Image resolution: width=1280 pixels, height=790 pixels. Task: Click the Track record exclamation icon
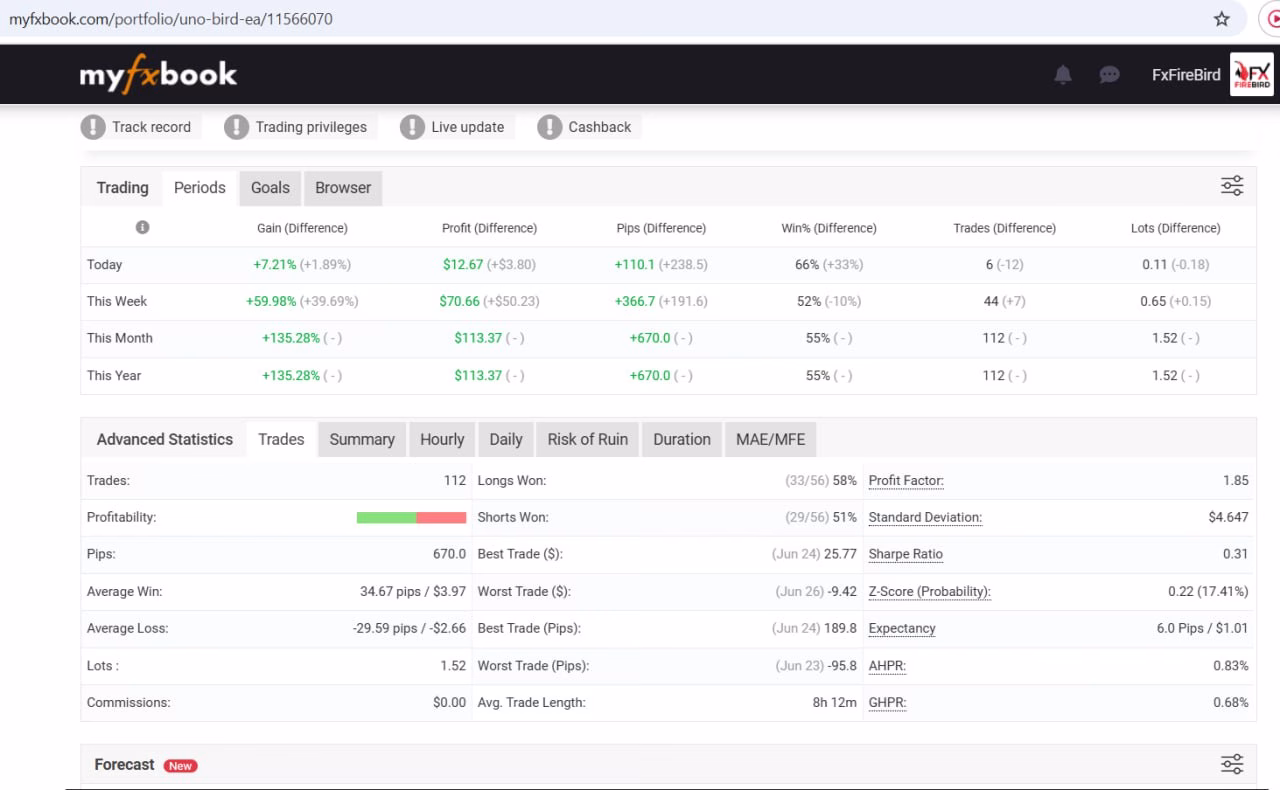coord(93,127)
